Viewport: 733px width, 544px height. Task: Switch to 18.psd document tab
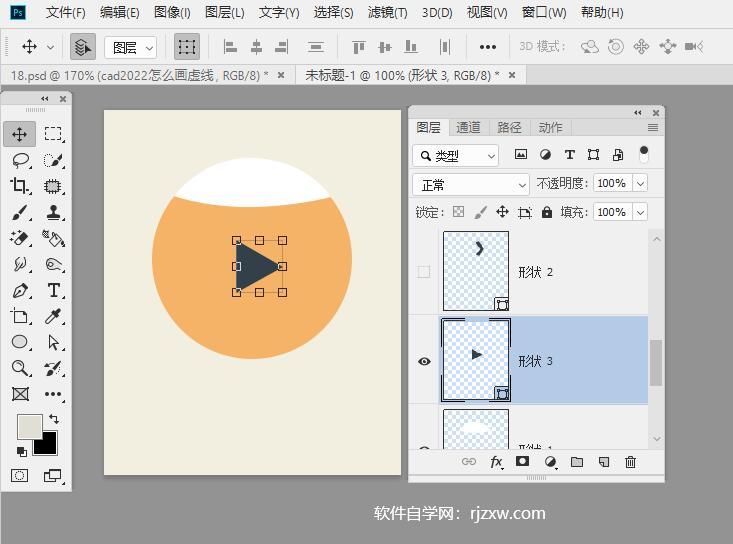click(138, 76)
